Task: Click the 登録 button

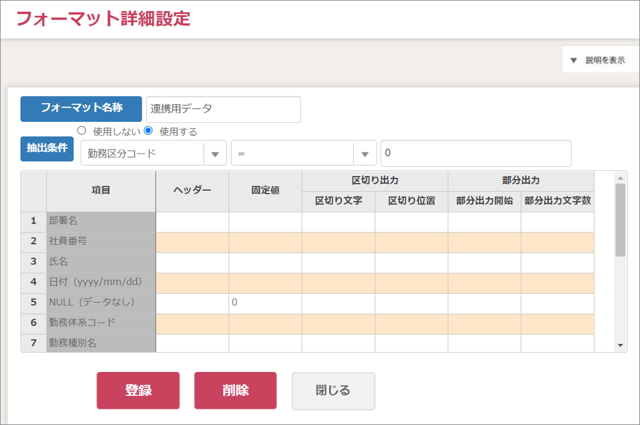Action: pos(138,390)
